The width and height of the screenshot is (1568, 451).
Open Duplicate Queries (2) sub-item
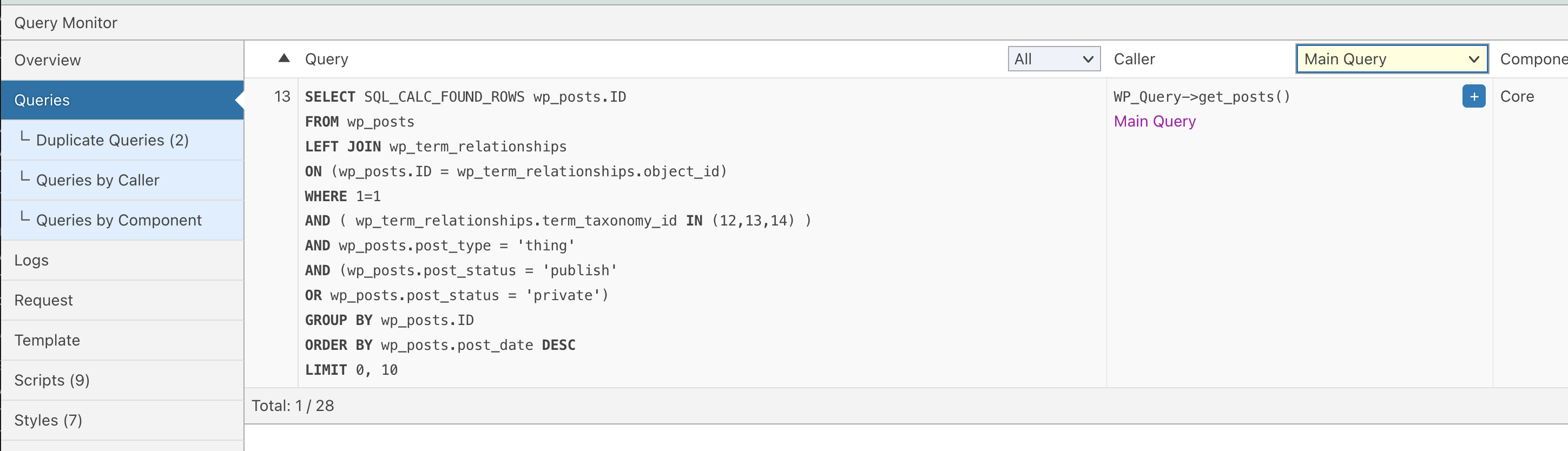click(122, 140)
